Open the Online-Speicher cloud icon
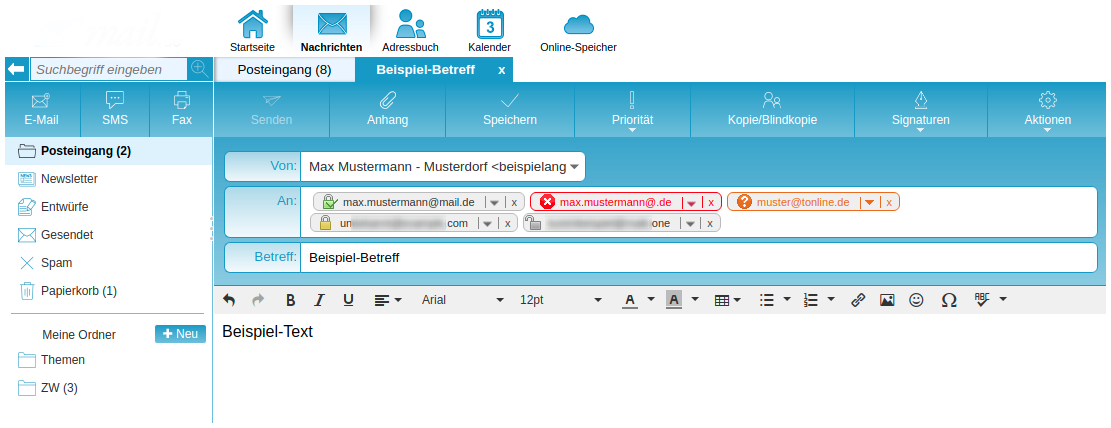 pyautogui.click(x=578, y=26)
